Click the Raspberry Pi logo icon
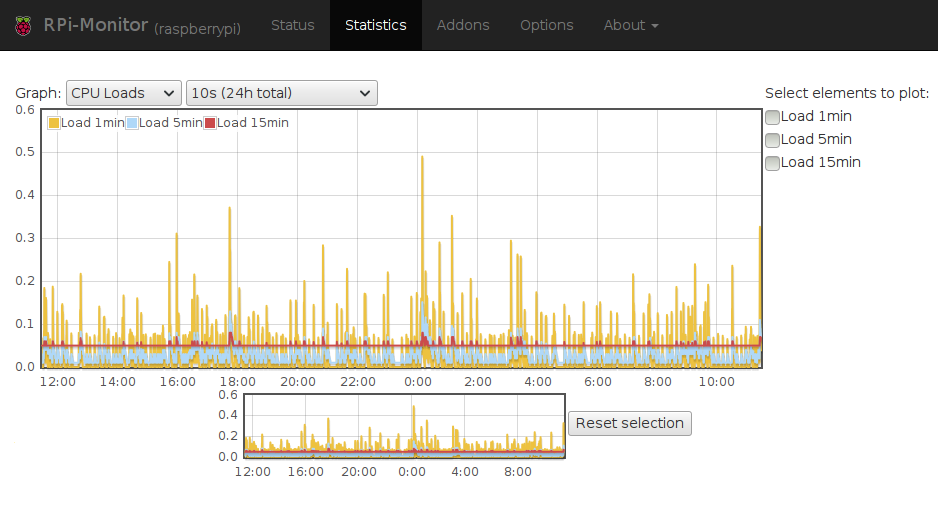Viewport: 938px width, 507px height. (23, 26)
